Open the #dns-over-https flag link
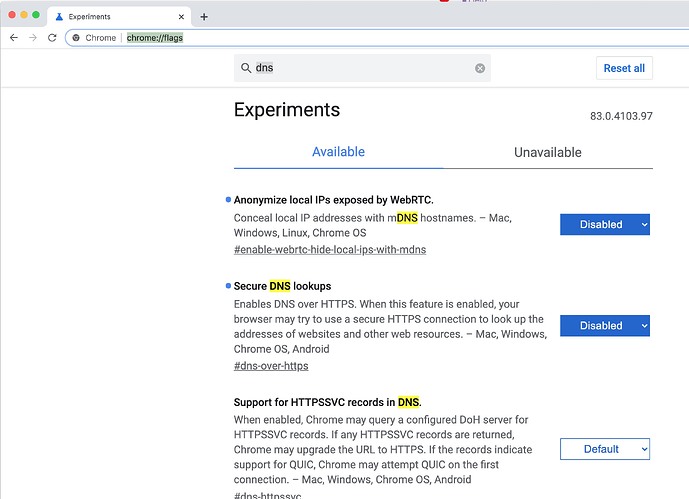The width and height of the screenshot is (689, 499). (x=271, y=366)
